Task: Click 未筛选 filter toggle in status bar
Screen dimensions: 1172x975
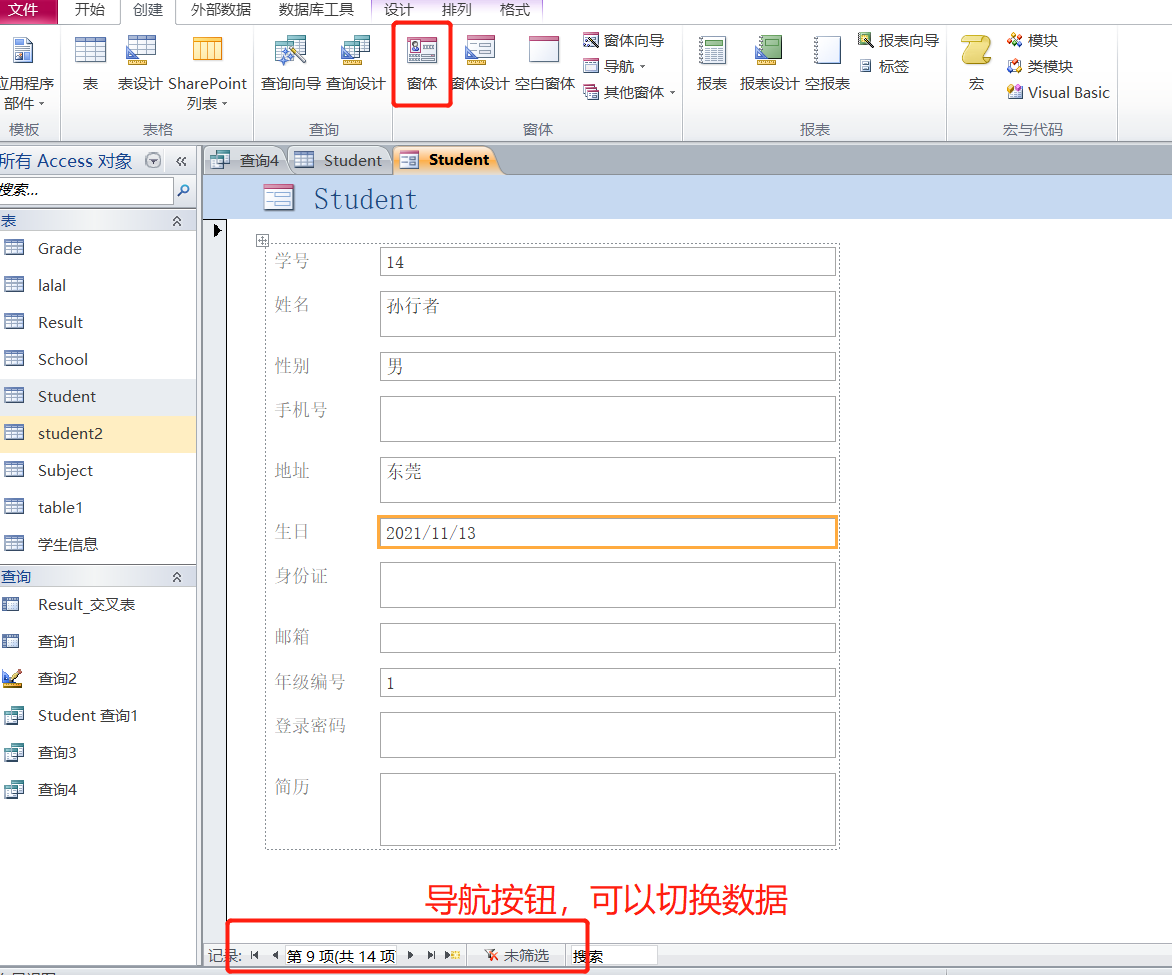Action: [x=517, y=956]
